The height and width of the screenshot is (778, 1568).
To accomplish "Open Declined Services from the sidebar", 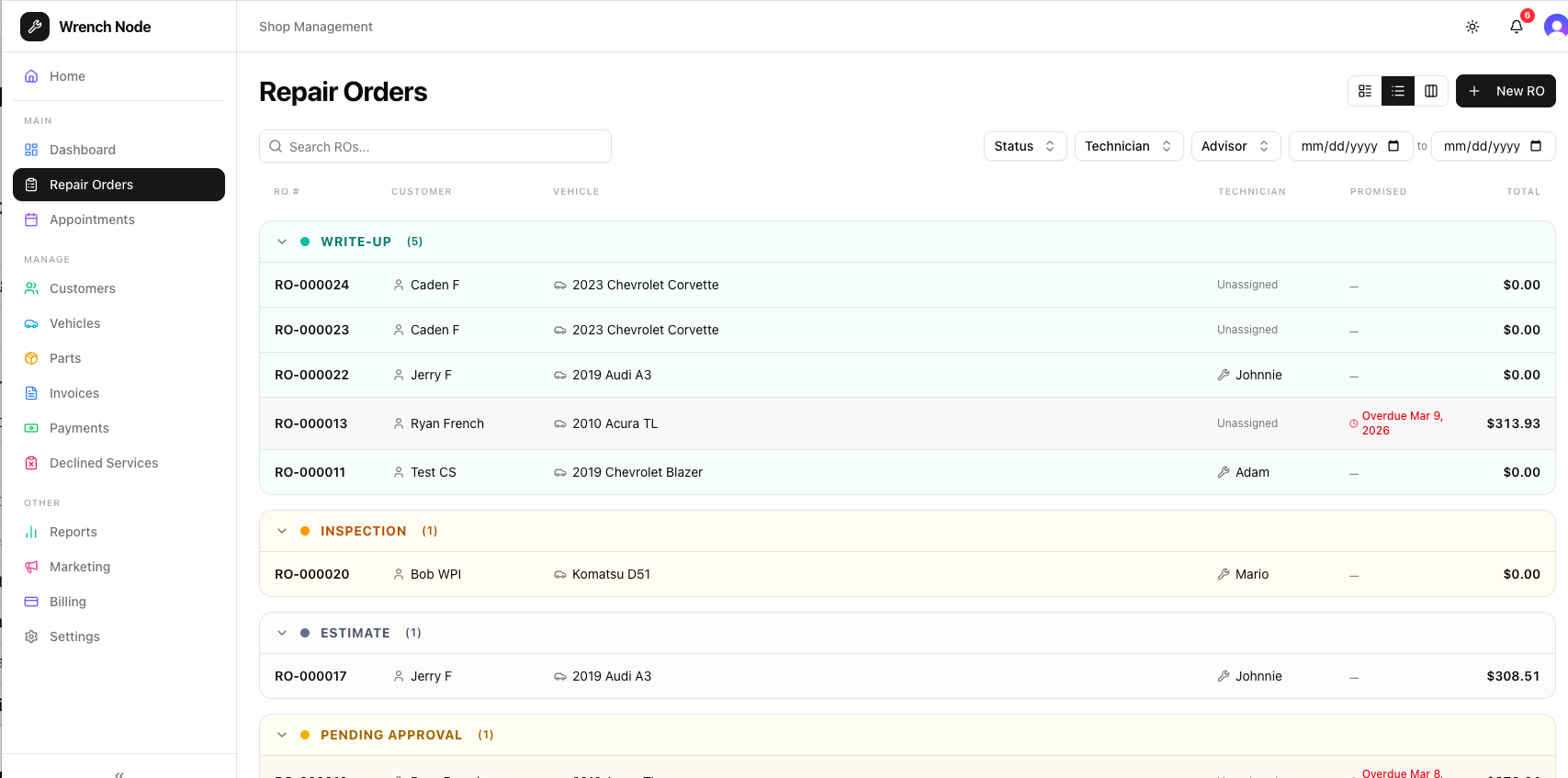I will (104, 463).
